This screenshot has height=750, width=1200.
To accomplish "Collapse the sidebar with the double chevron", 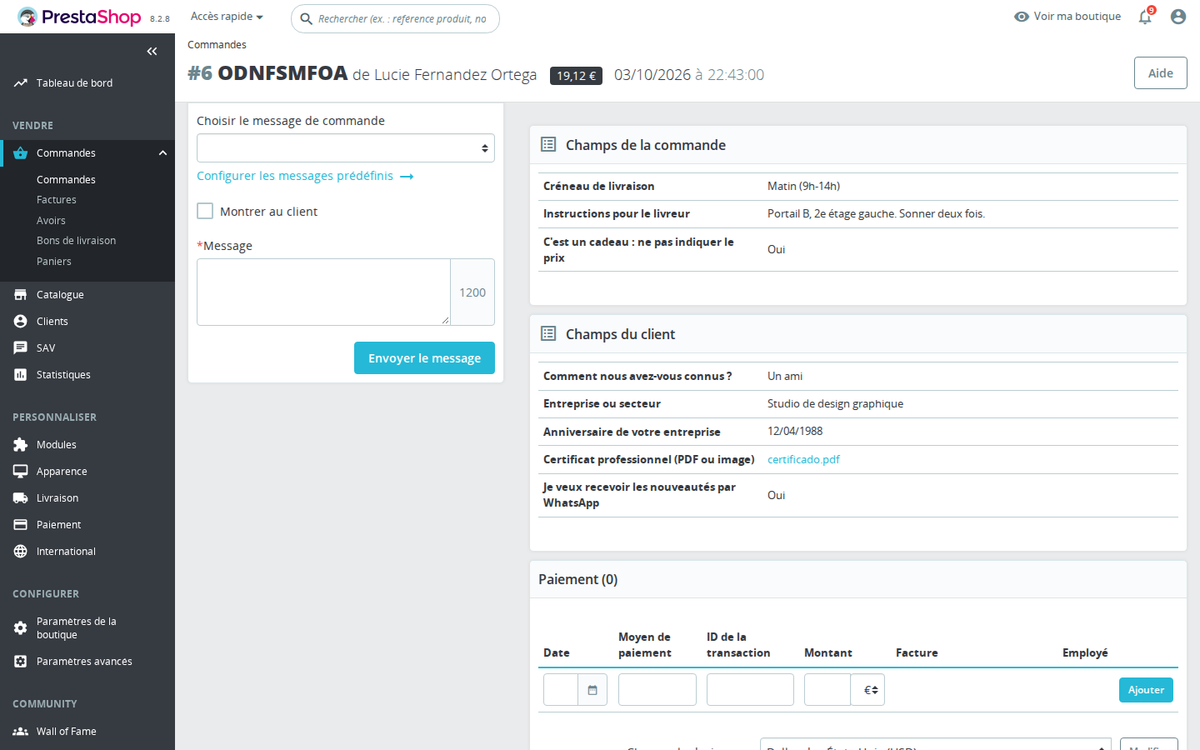I will click(x=152, y=51).
